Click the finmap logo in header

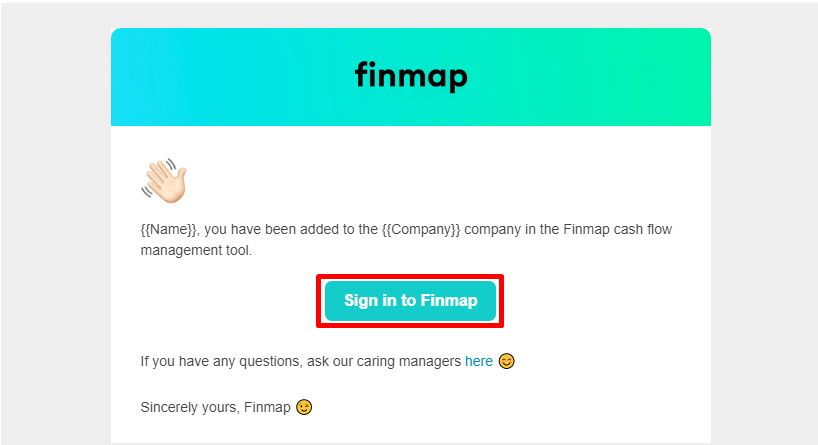[x=411, y=76]
